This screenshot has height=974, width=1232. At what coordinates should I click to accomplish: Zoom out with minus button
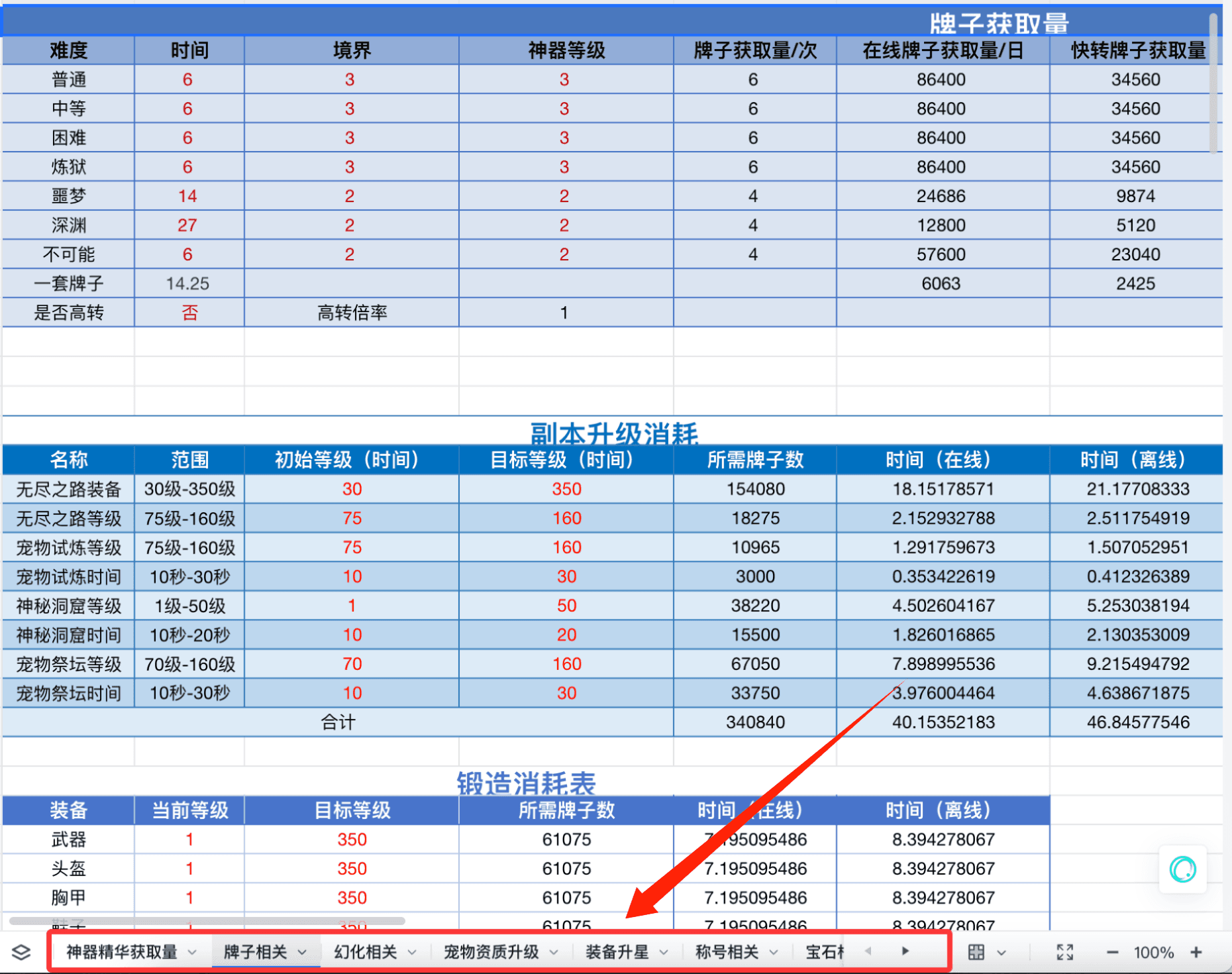coord(1112,953)
